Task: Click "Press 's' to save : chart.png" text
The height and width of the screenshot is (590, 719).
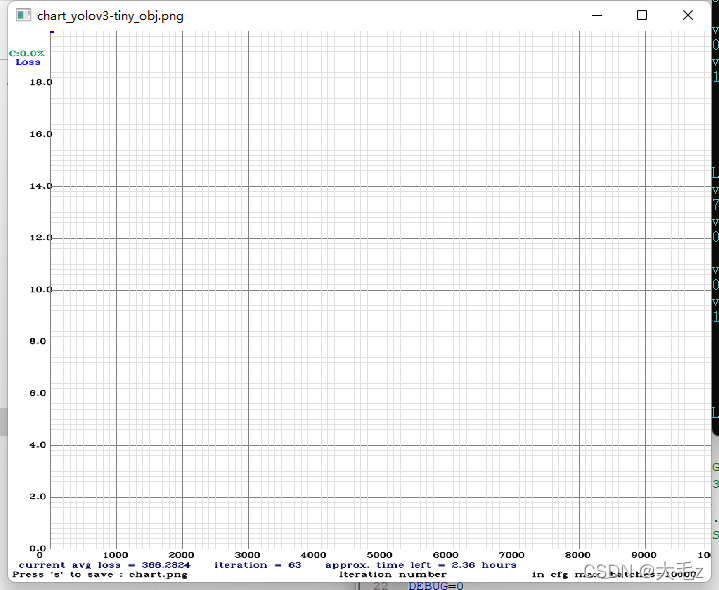Action: (100, 574)
